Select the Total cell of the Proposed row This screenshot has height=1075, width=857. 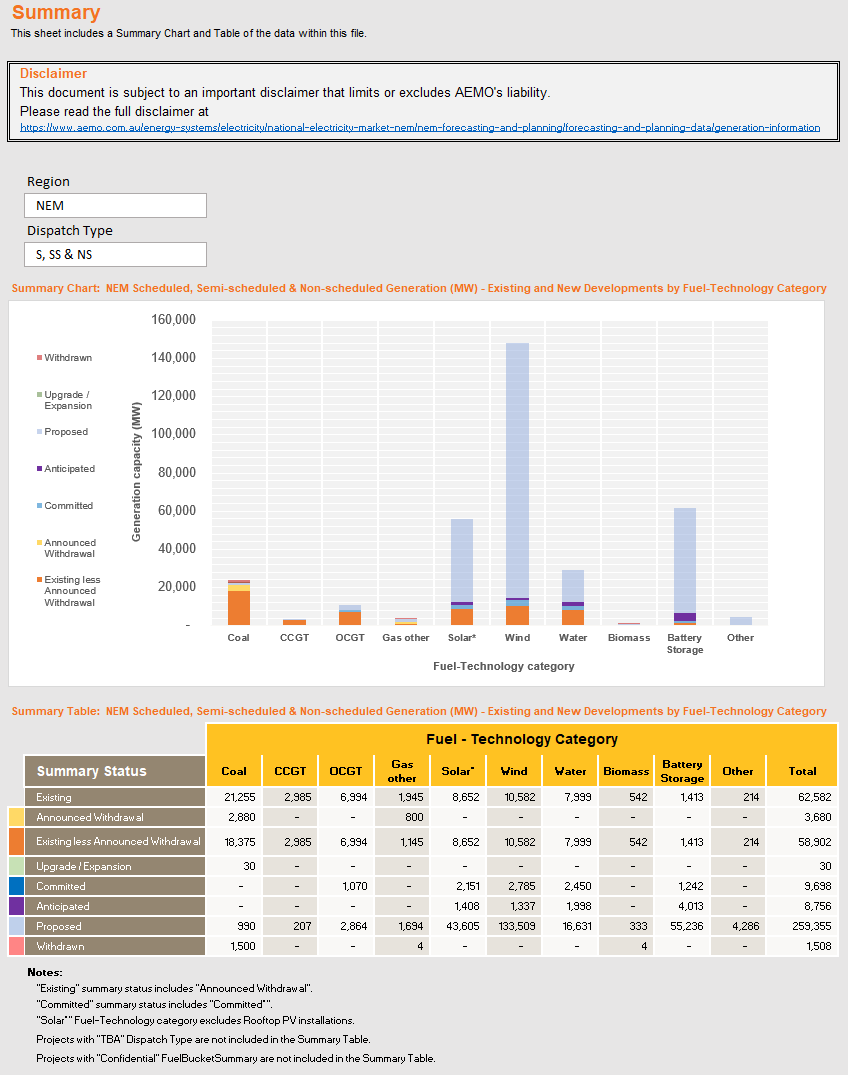tap(802, 925)
